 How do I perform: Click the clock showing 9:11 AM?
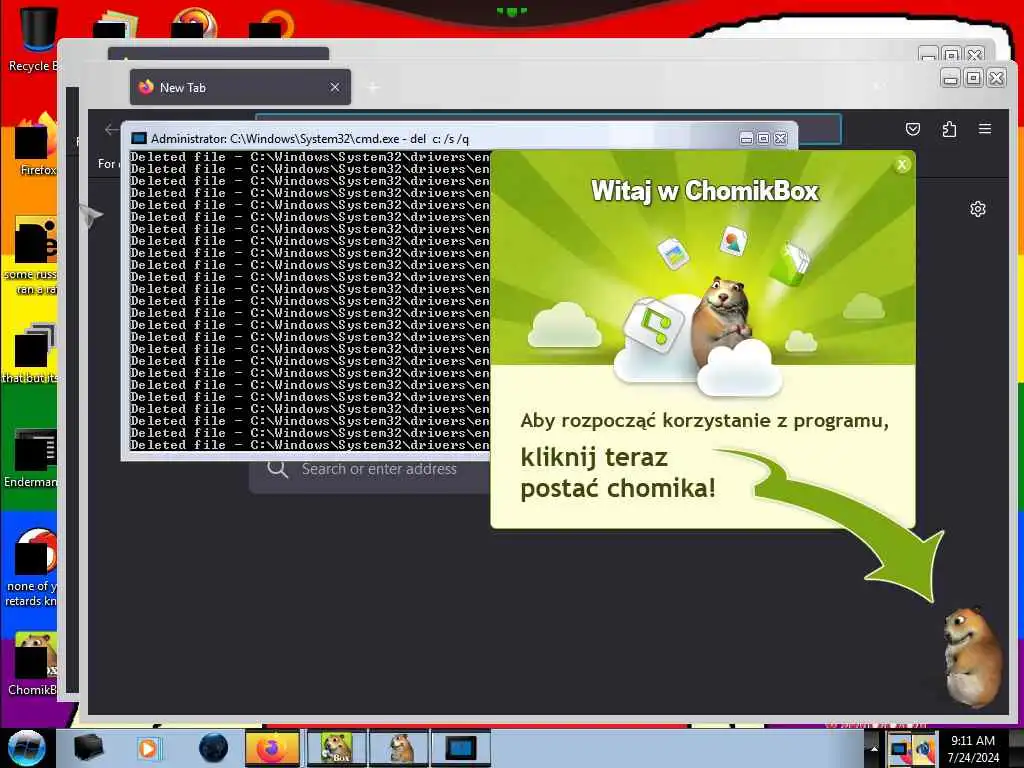pyautogui.click(x=973, y=748)
